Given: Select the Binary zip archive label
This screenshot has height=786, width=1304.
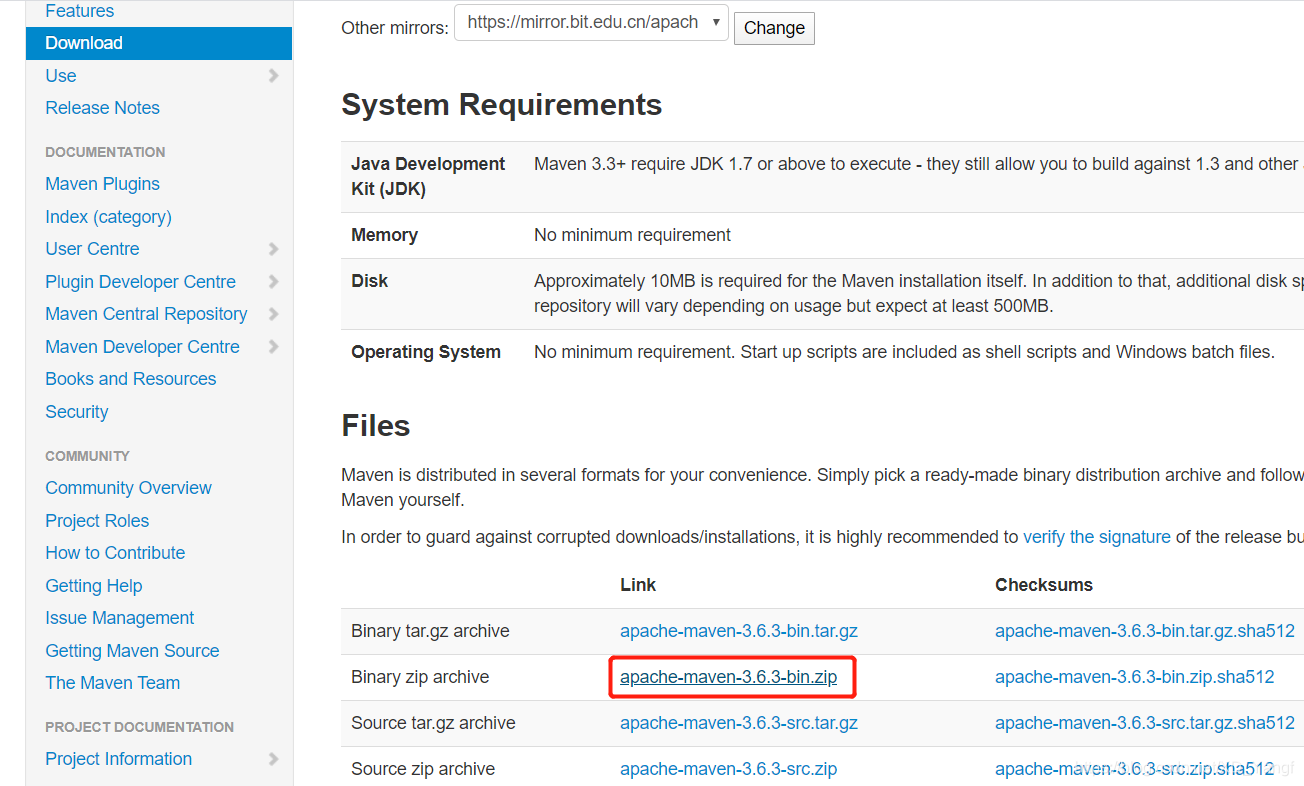Looking at the screenshot, I should pyautogui.click(x=420, y=677).
